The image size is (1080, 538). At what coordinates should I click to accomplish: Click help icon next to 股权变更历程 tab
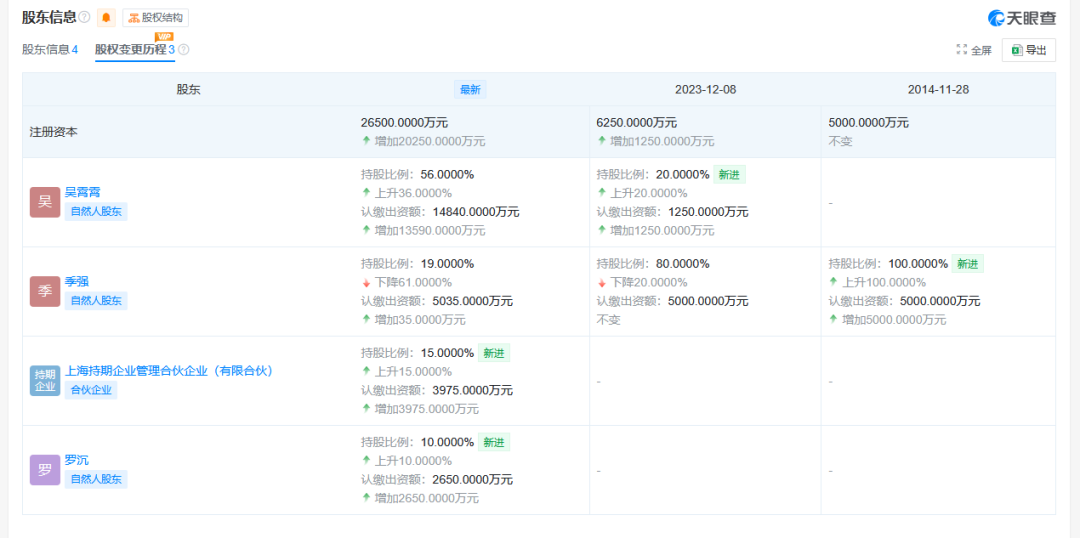[184, 49]
